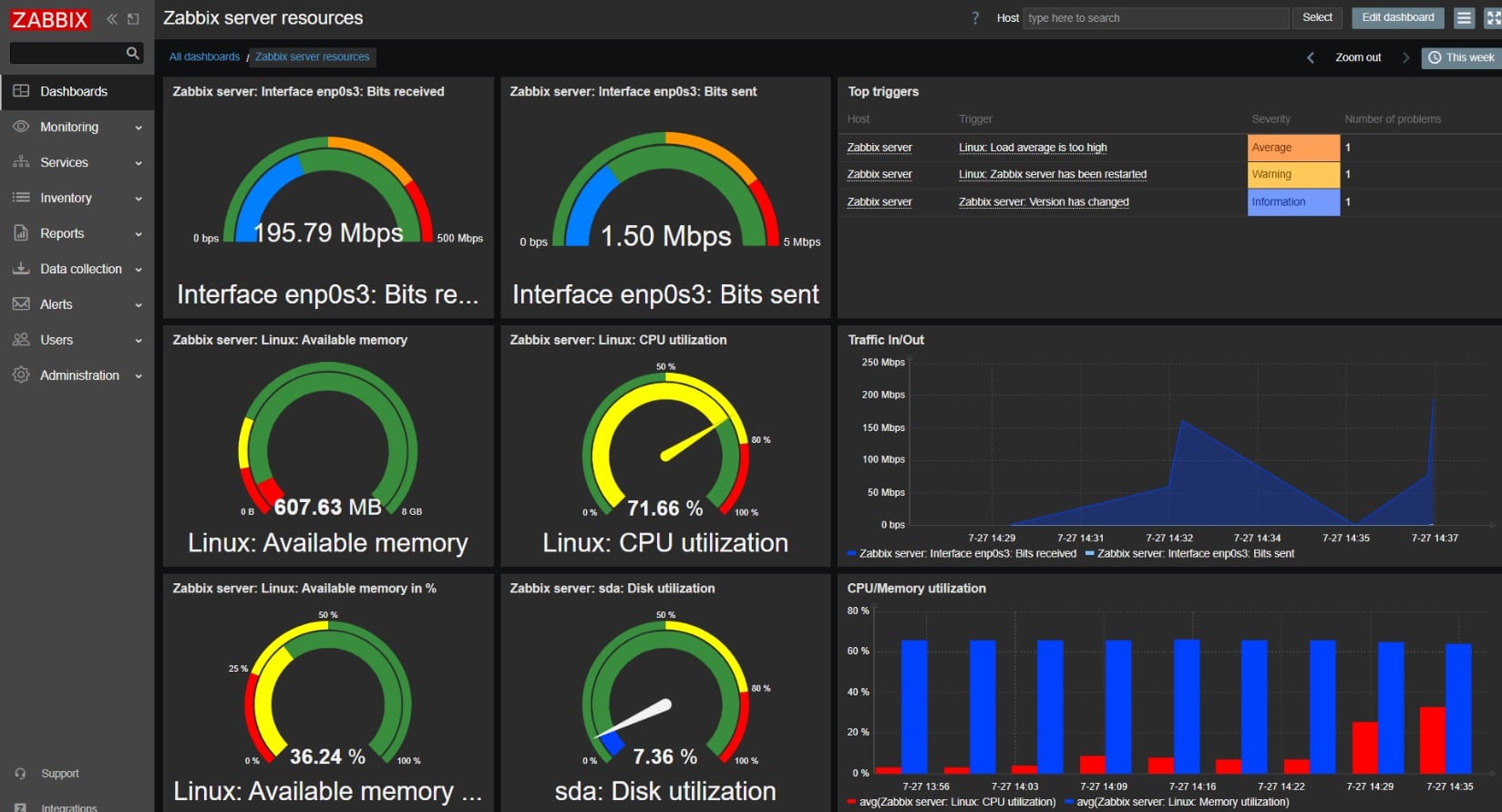
Task: Click the Inventory list icon
Action: coord(21,198)
